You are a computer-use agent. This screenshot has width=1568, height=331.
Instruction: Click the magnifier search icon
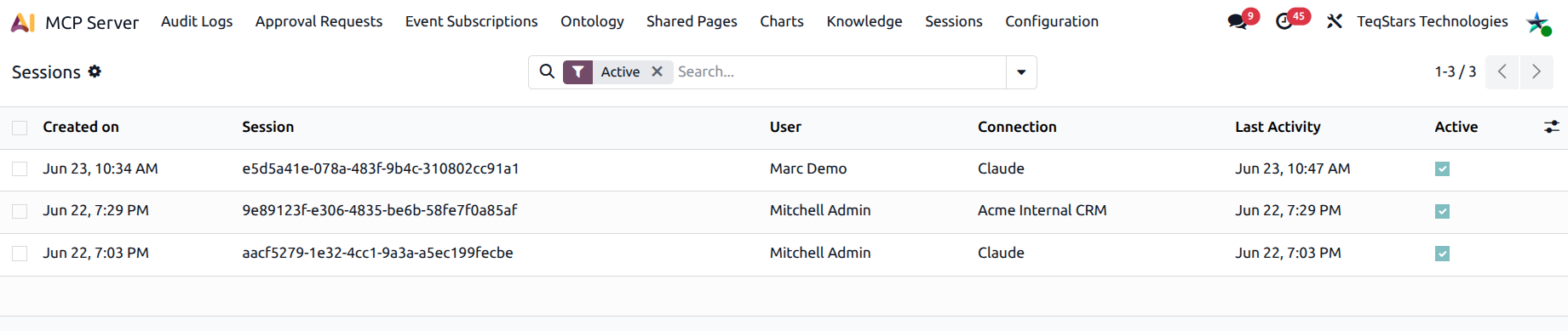pyautogui.click(x=547, y=71)
